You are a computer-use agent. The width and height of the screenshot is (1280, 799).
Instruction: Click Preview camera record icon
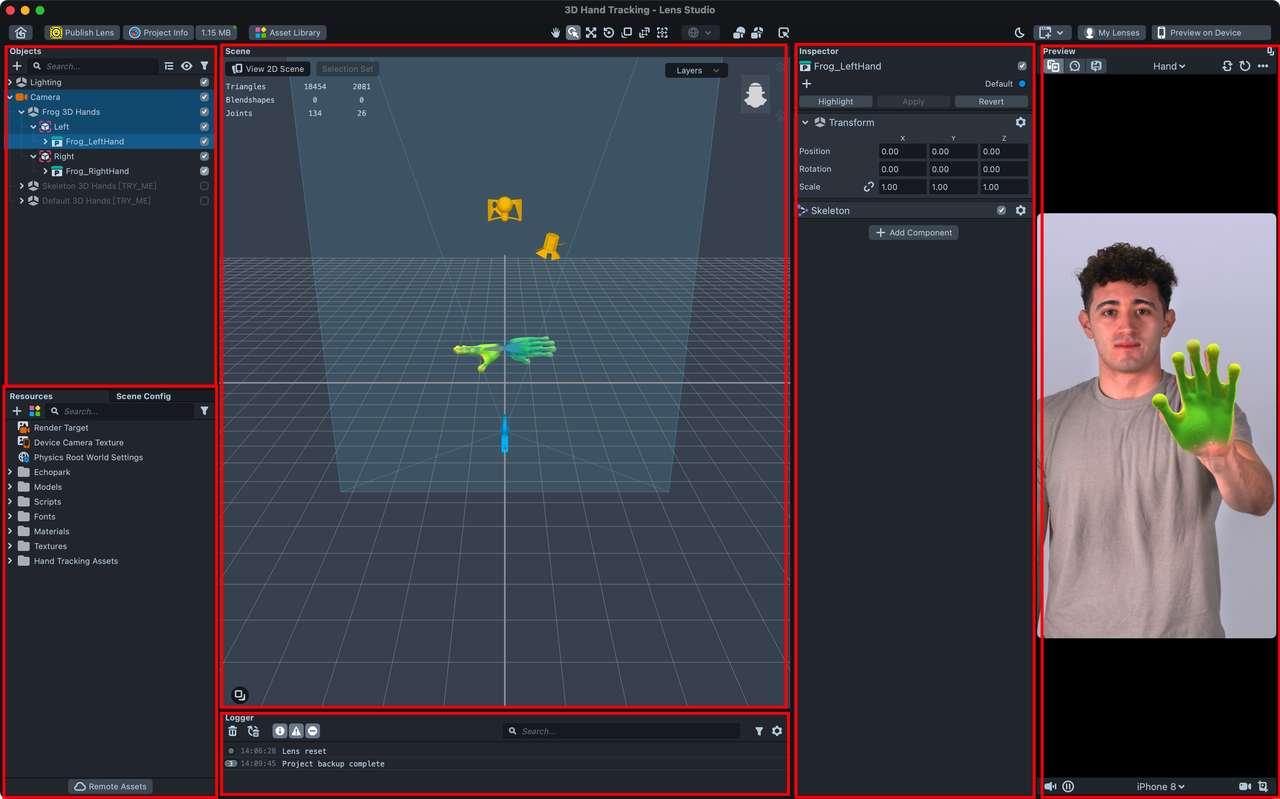(1245, 786)
